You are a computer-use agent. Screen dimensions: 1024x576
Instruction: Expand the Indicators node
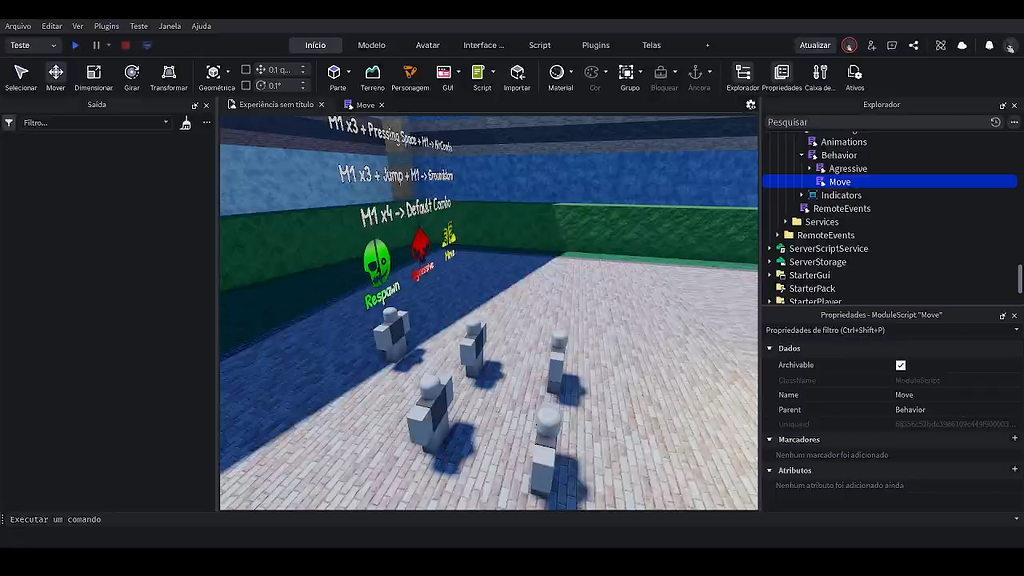[802, 195]
